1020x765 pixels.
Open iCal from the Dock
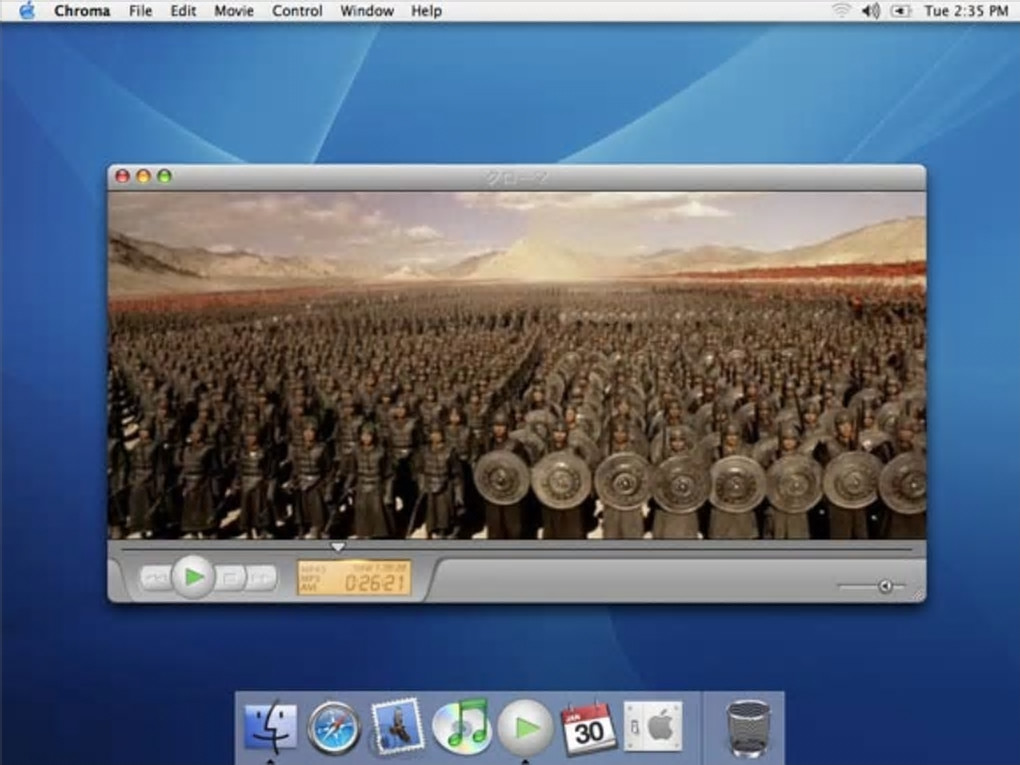(588, 729)
